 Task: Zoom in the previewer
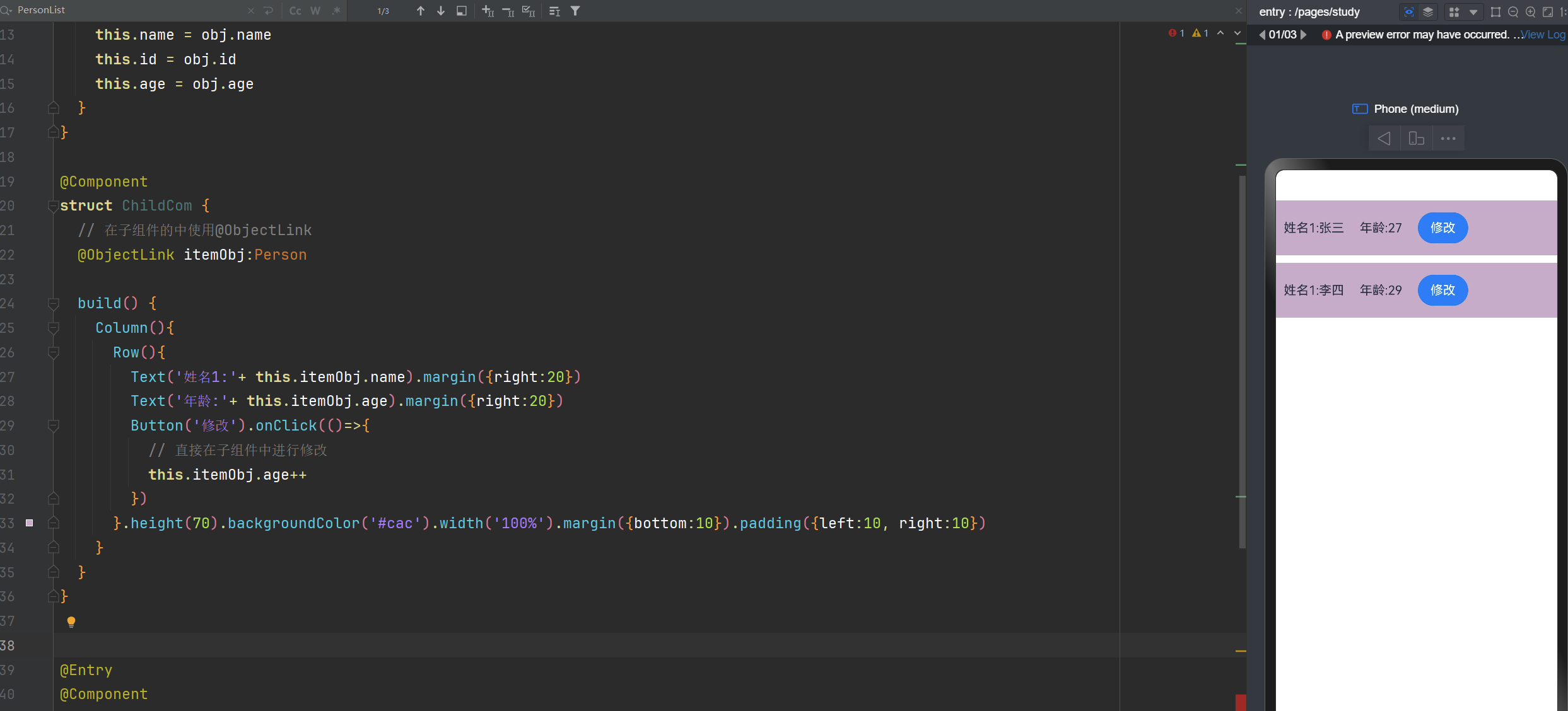1530,12
